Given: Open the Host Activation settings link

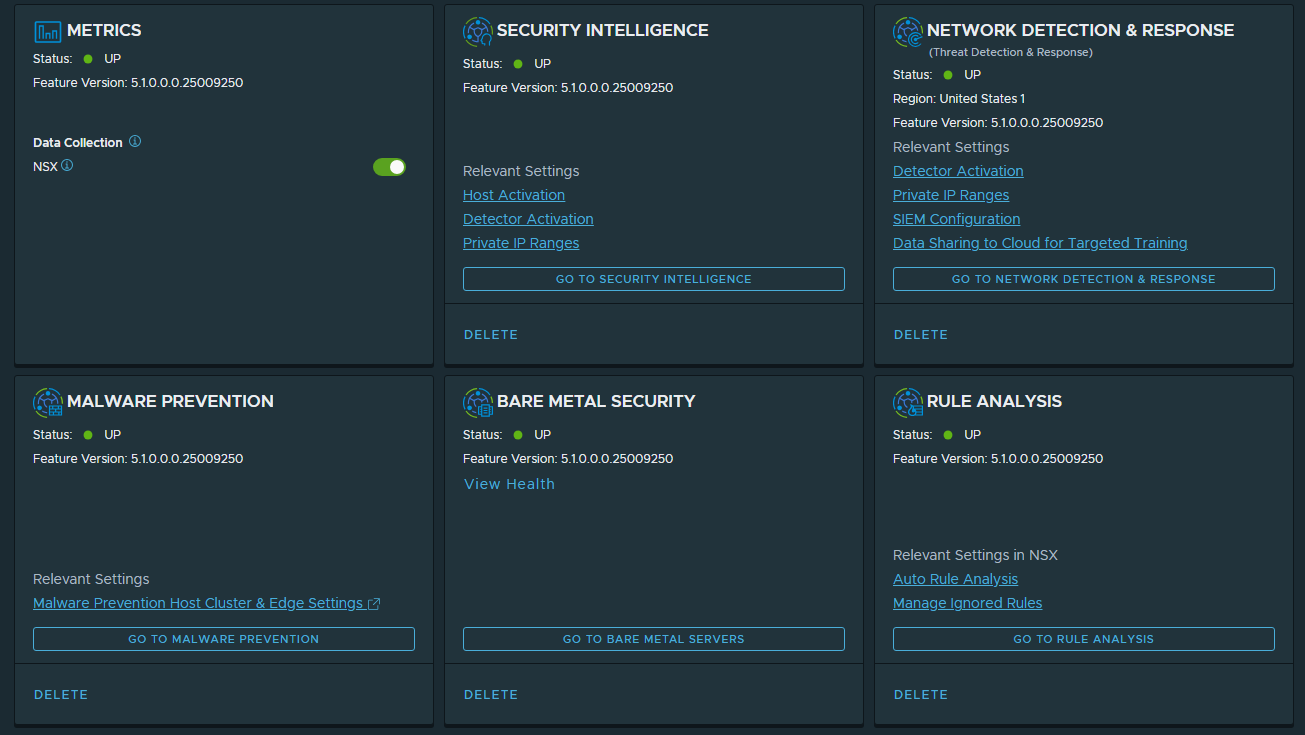Looking at the screenshot, I should (514, 195).
